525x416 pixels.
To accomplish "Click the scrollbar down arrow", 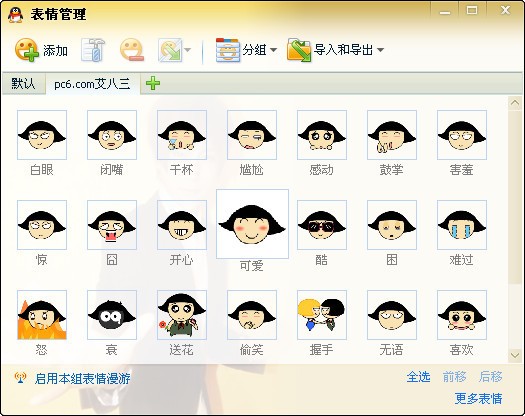I will tap(515, 355).
